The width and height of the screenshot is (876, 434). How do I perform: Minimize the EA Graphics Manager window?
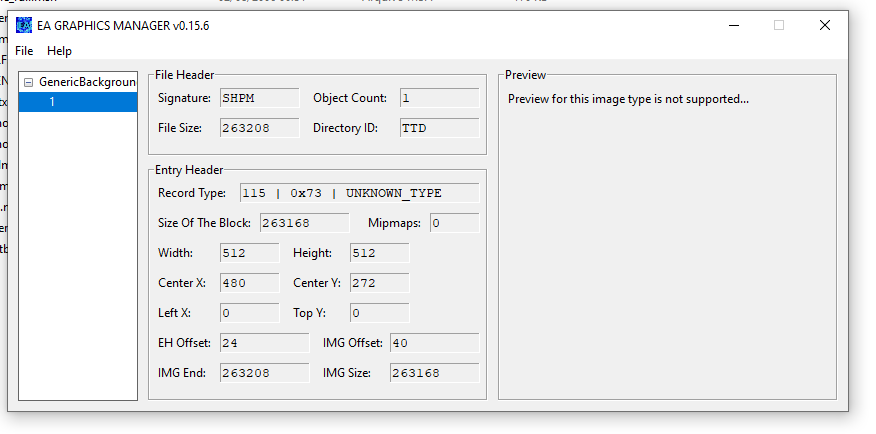734,26
